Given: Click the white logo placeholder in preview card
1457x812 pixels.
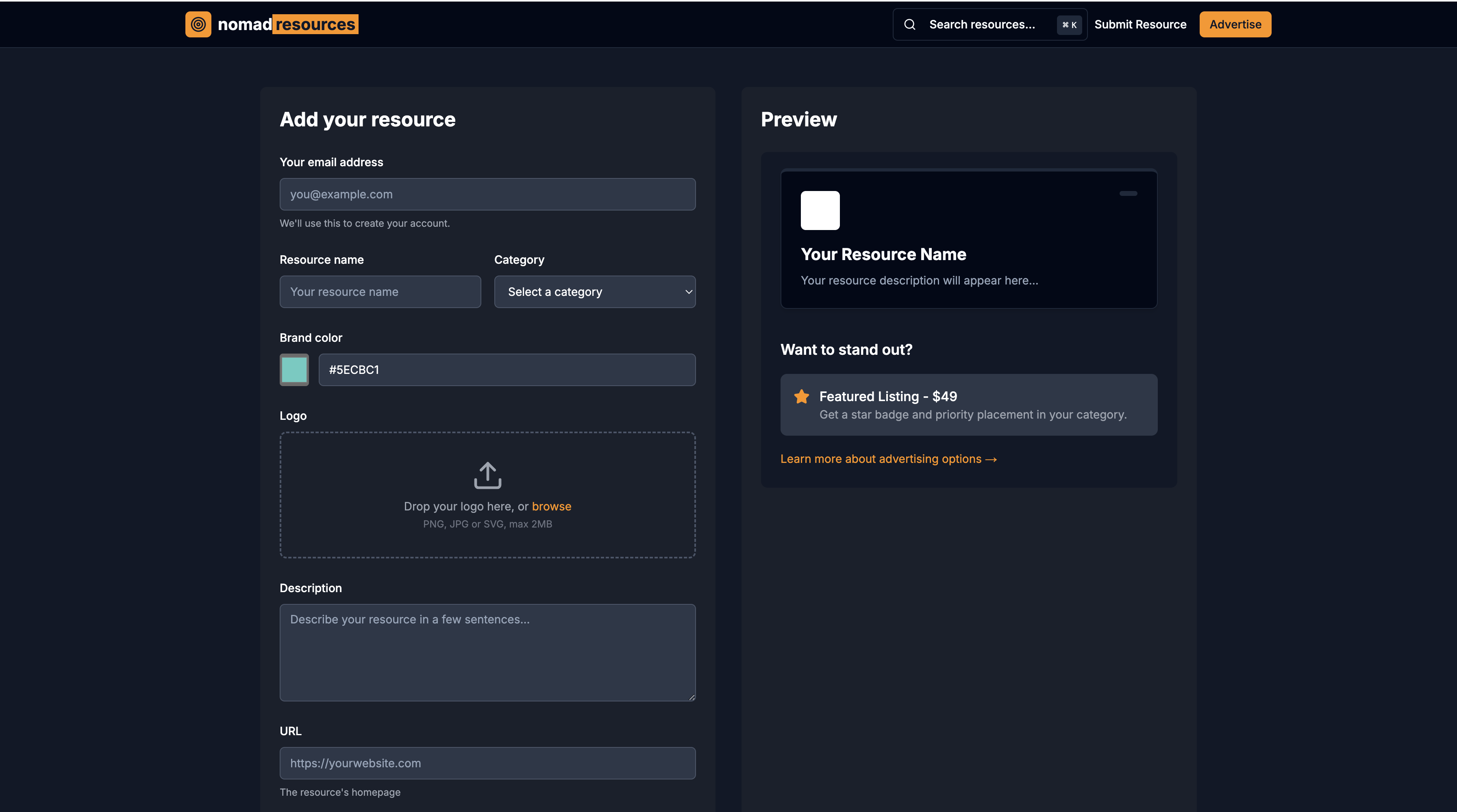Looking at the screenshot, I should click(820, 211).
